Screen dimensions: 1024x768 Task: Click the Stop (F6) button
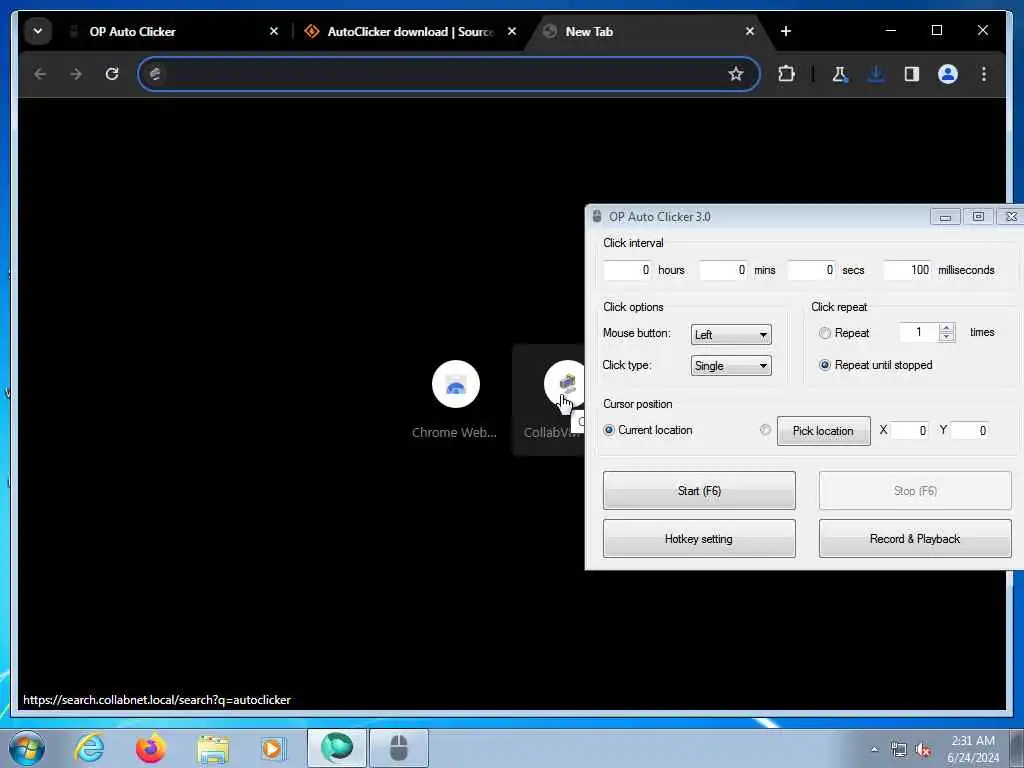[x=915, y=490]
